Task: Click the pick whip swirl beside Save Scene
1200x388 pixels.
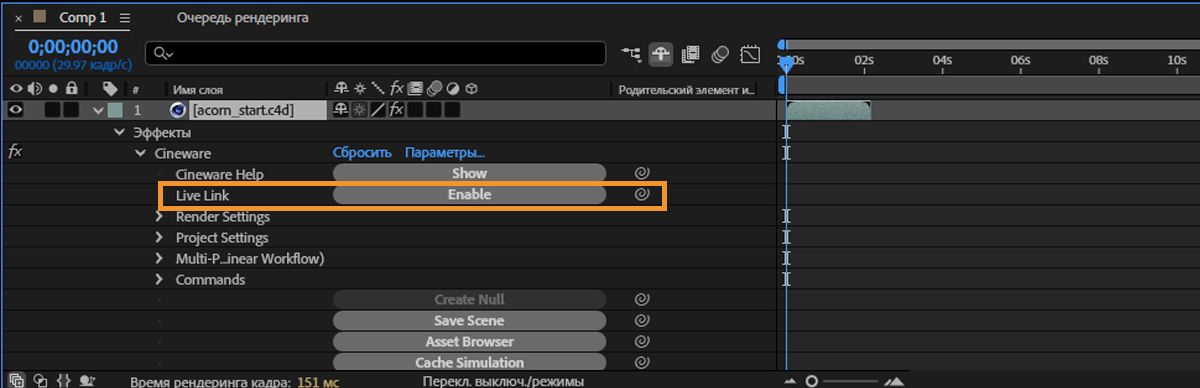Action: [x=643, y=320]
